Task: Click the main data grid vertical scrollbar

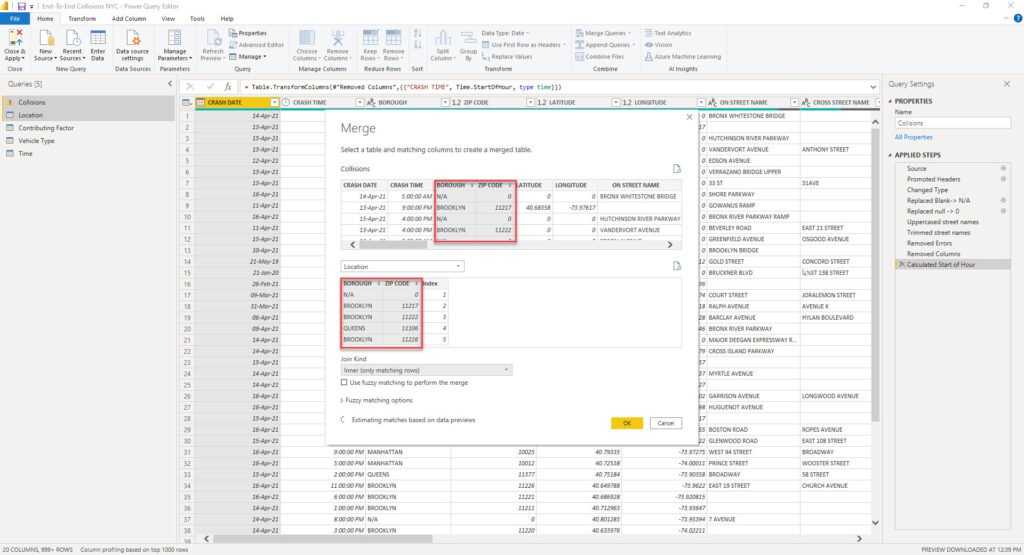Action: tap(875, 274)
